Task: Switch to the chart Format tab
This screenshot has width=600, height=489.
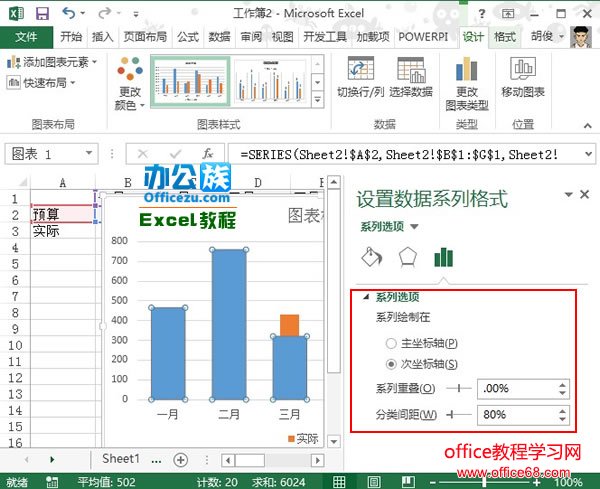Action: [x=505, y=37]
